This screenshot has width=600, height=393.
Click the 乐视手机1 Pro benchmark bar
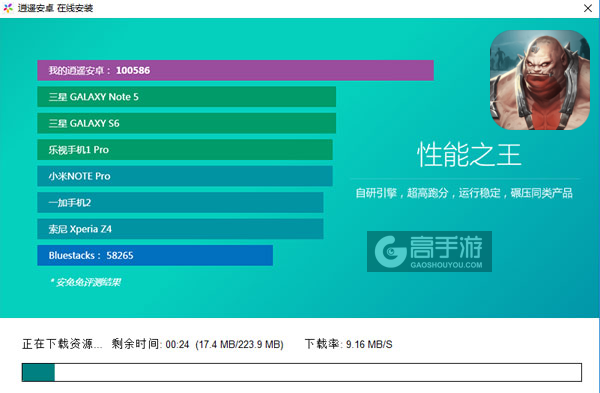point(185,150)
